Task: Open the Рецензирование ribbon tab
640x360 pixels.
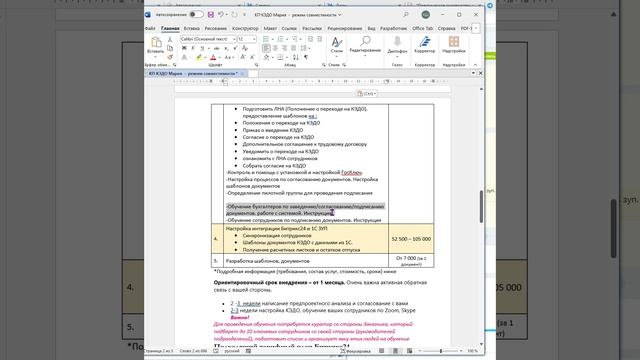Action: pyautogui.click(x=344, y=29)
